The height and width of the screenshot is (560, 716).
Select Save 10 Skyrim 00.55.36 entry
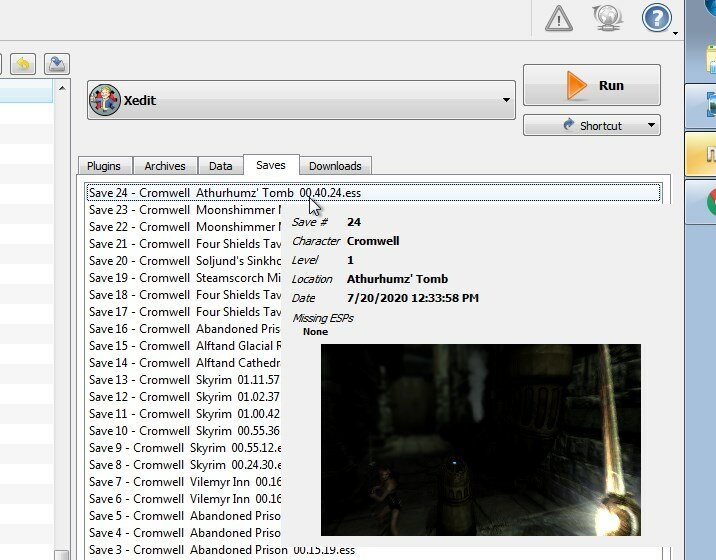[184, 430]
